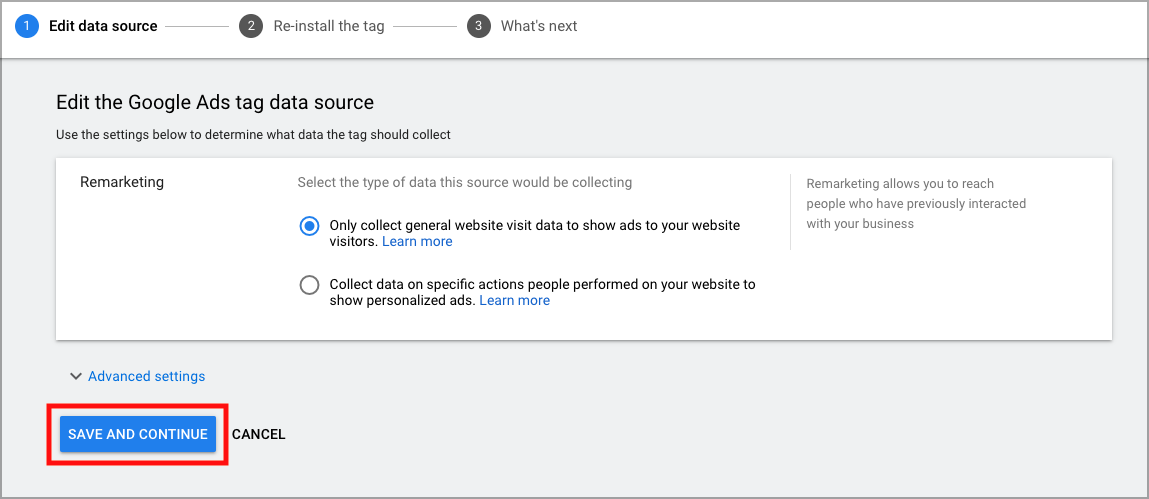
Task: Select Collect data on specific actions option
Action: click(x=309, y=285)
